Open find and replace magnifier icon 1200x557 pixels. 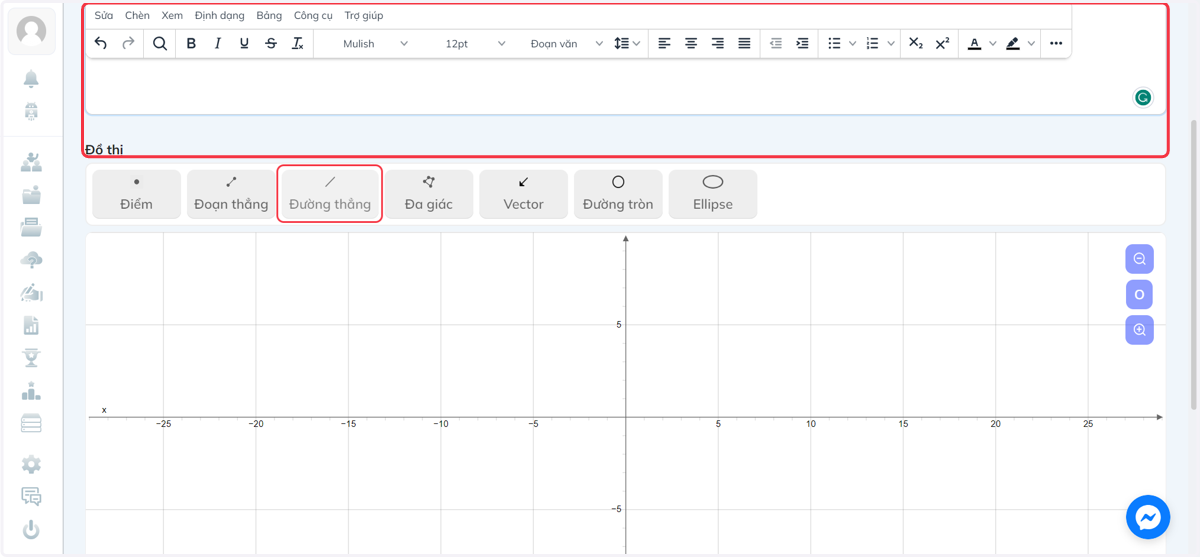[160, 43]
